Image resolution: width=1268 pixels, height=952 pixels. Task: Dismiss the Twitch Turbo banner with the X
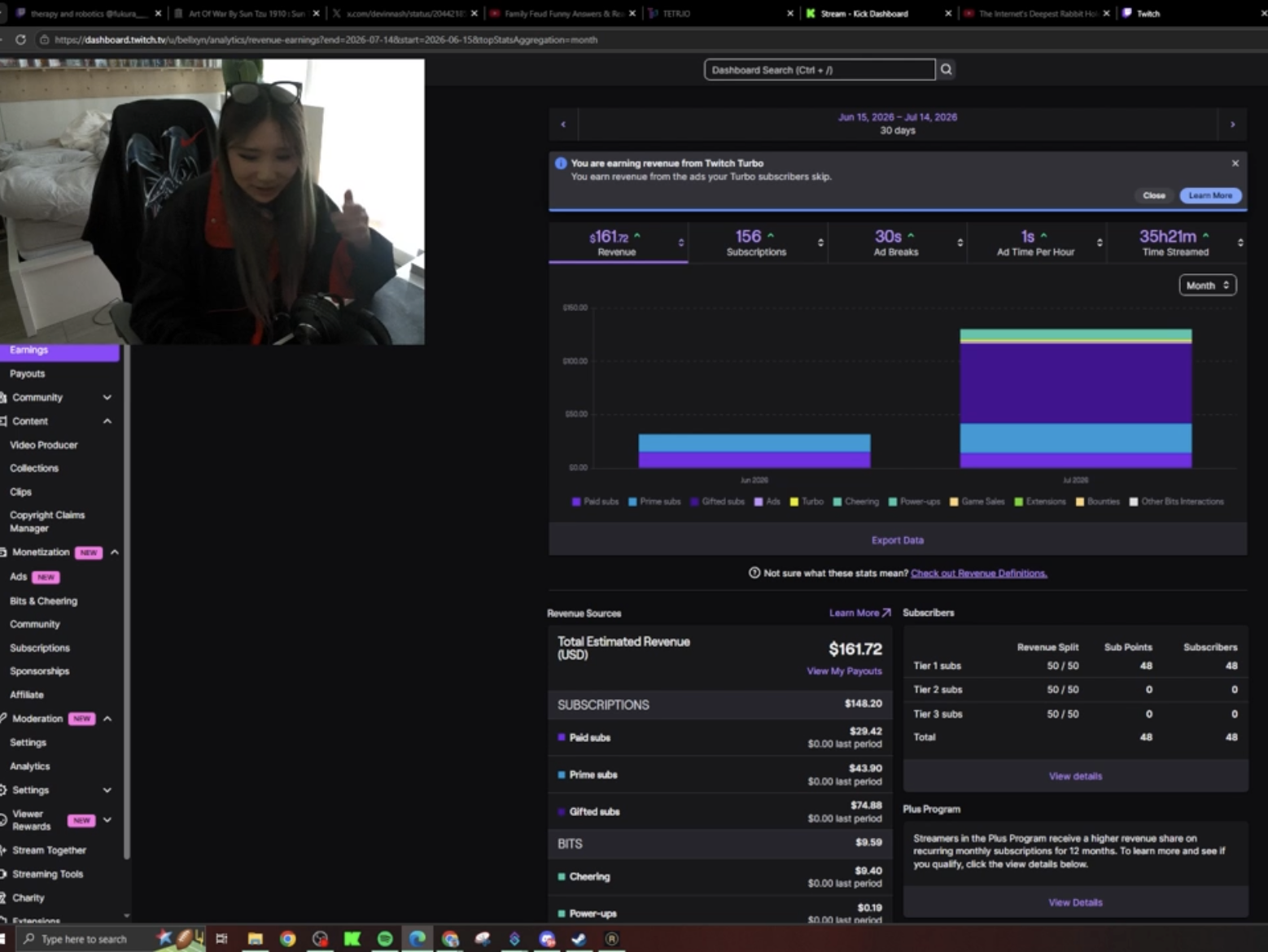point(1235,164)
